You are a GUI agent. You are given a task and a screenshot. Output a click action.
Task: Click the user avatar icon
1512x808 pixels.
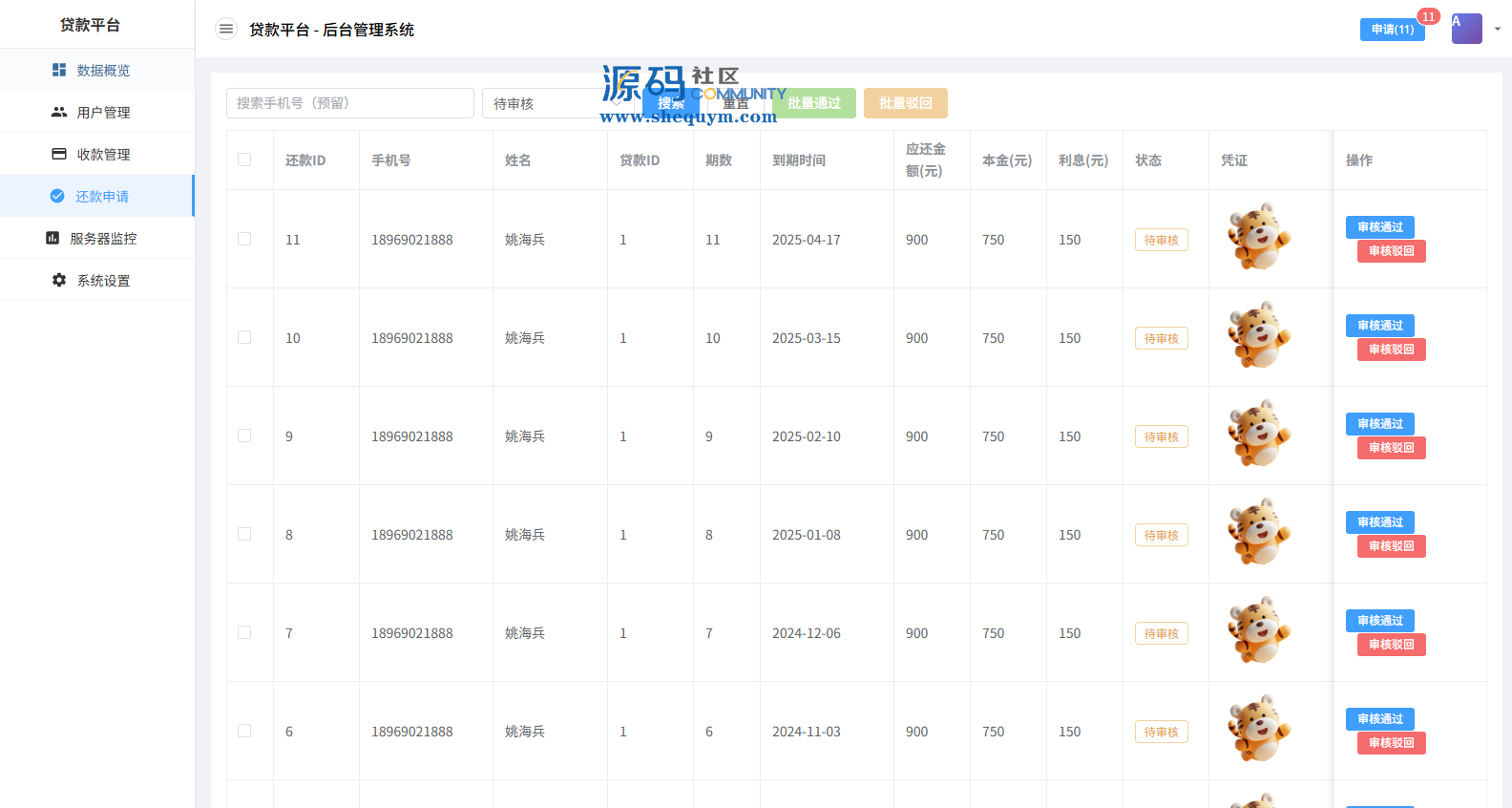point(1466,29)
